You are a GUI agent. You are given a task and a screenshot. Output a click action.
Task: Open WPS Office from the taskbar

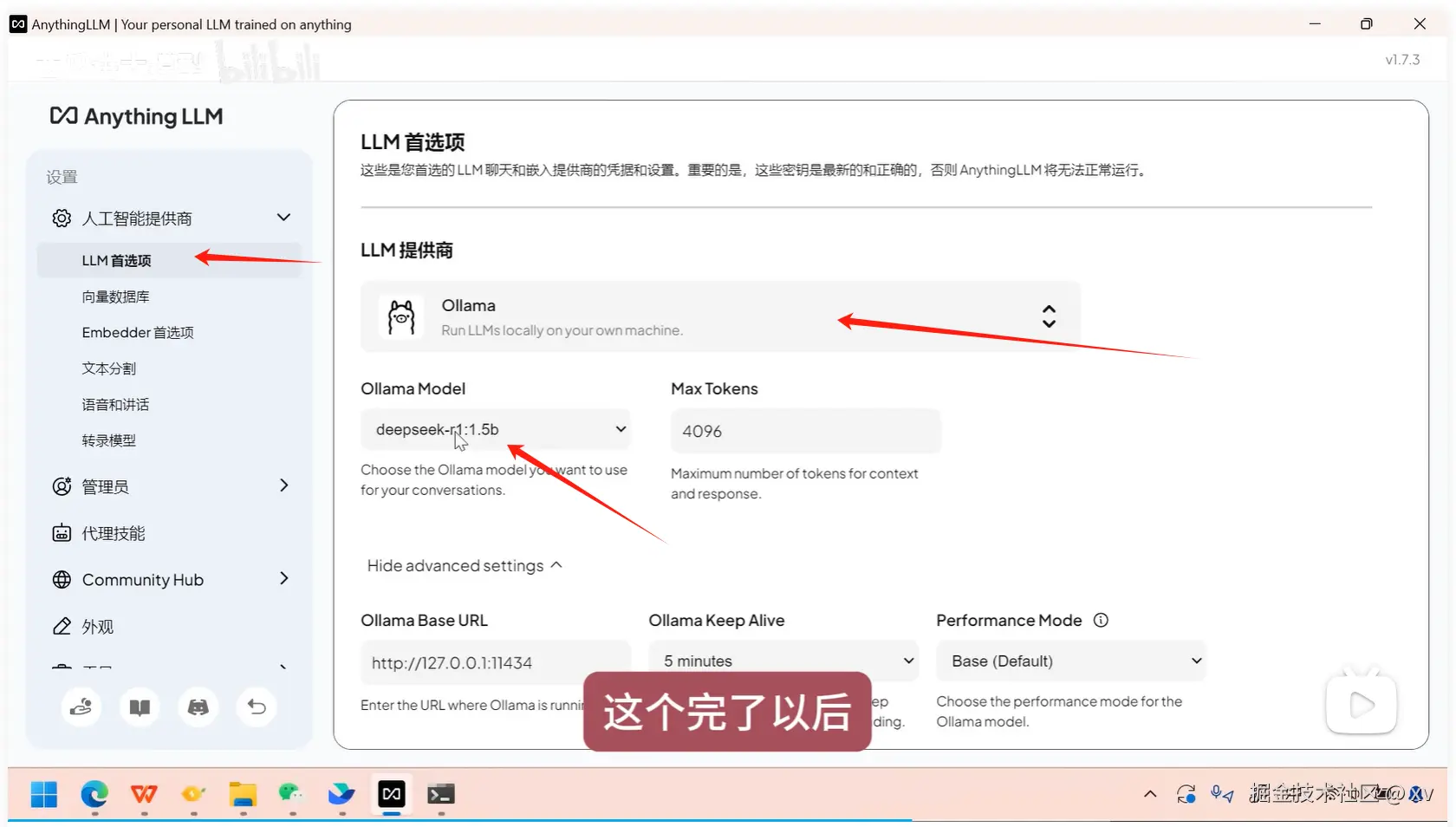144,794
